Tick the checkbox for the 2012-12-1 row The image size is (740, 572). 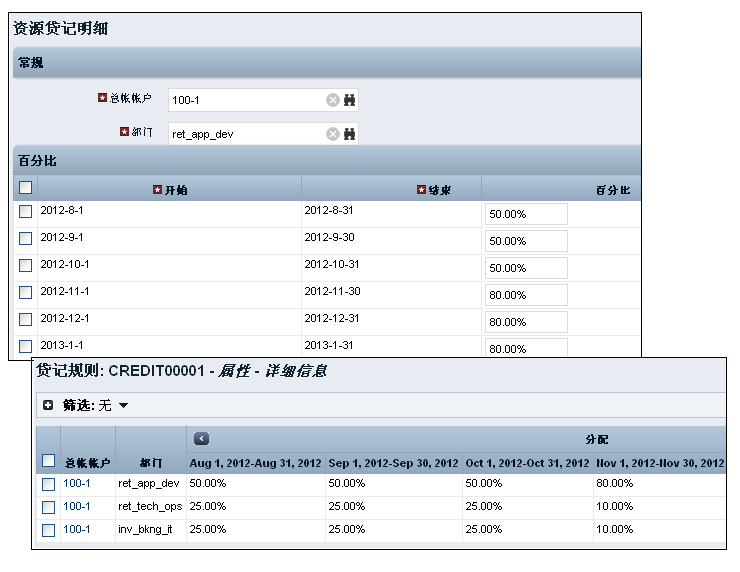(25, 320)
